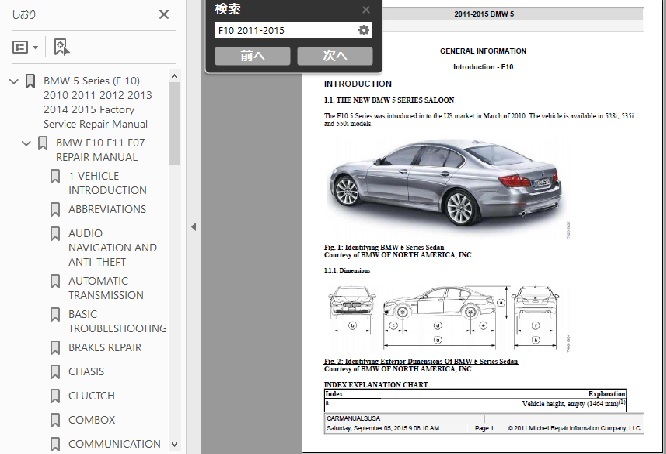
Task: Go to Audio Navigation and Anti Theft
Action: (112, 247)
